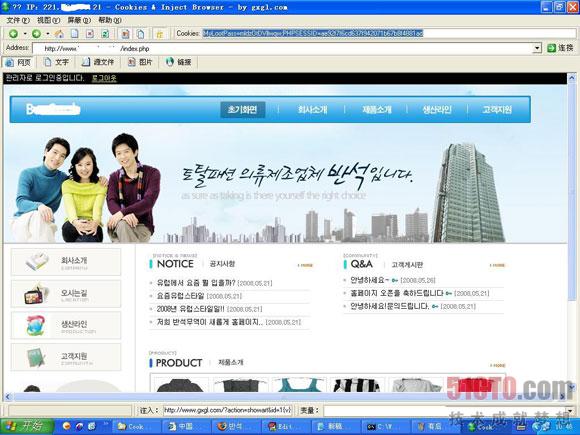580x435 pixels.
Task: Switch to the 图片 images tab
Action: tap(140, 62)
